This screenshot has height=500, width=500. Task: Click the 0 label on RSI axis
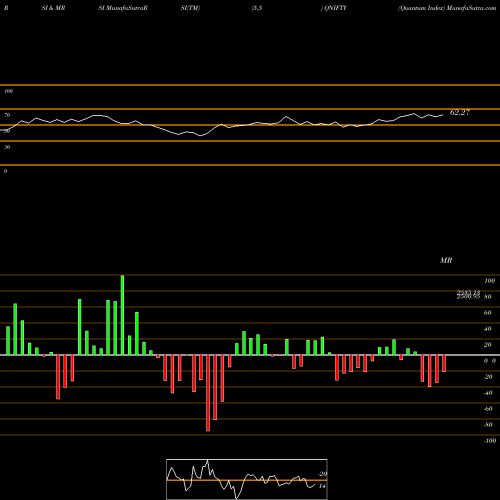click(x=5, y=171)
